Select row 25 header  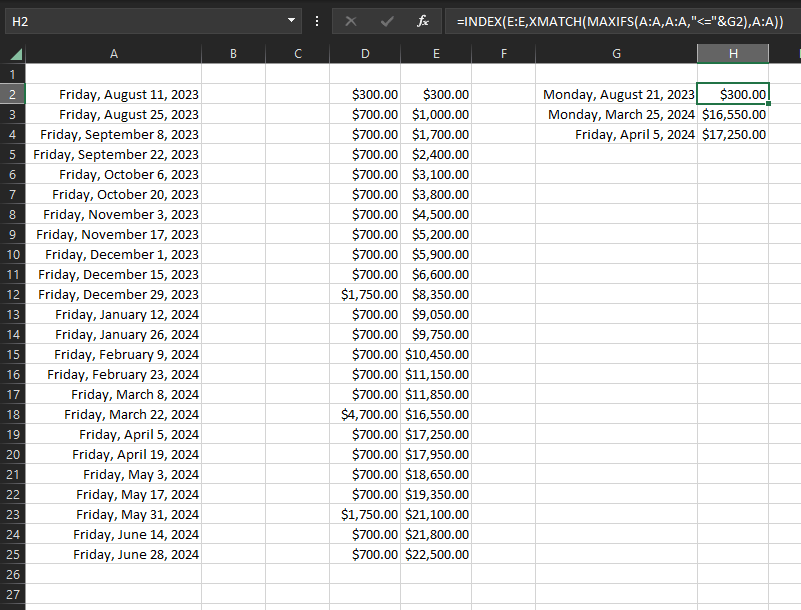(13, 555)
